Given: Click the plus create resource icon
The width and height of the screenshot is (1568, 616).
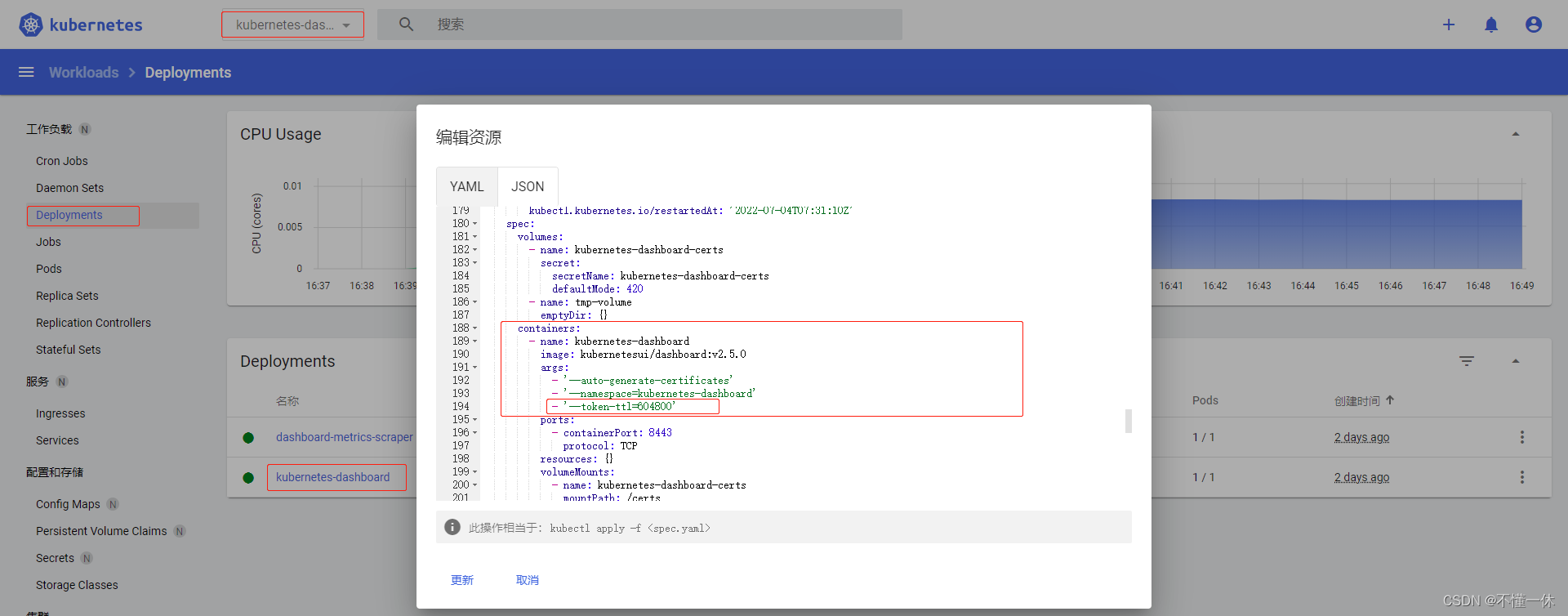Looking at the screenshot, I should (1449, 25).
